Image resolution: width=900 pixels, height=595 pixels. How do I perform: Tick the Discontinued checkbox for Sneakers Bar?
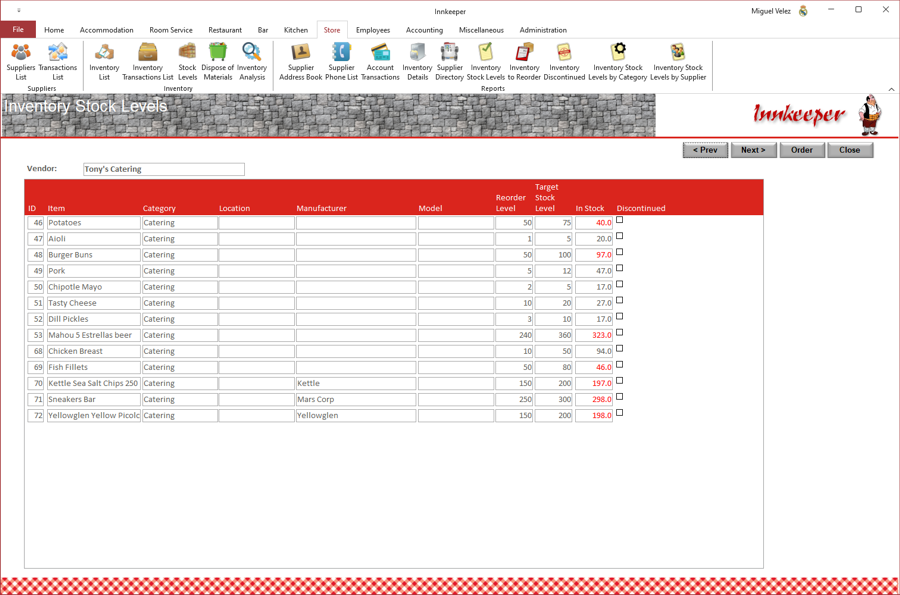(619, 396)
